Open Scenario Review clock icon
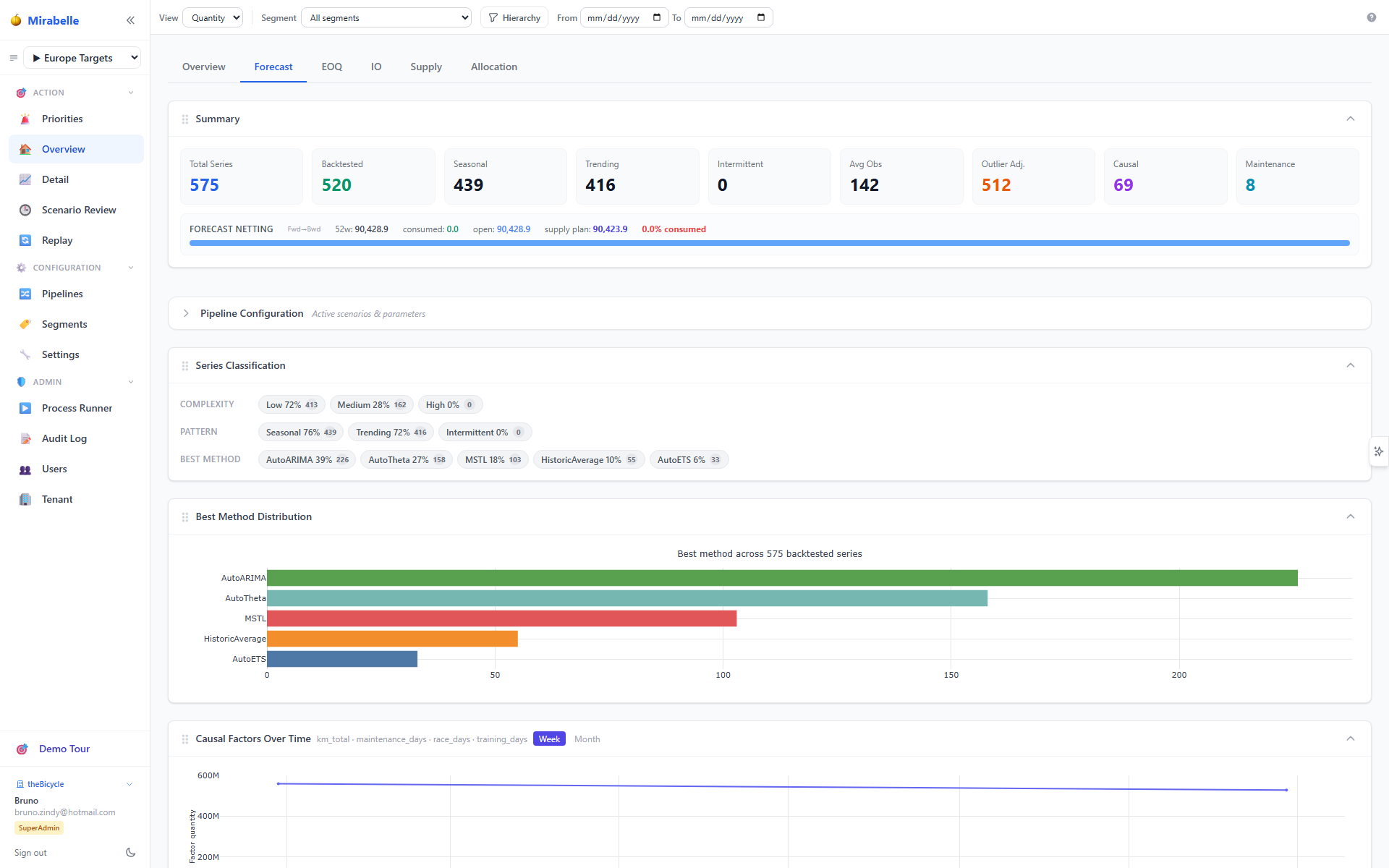1389x868 pixels. 25,210
